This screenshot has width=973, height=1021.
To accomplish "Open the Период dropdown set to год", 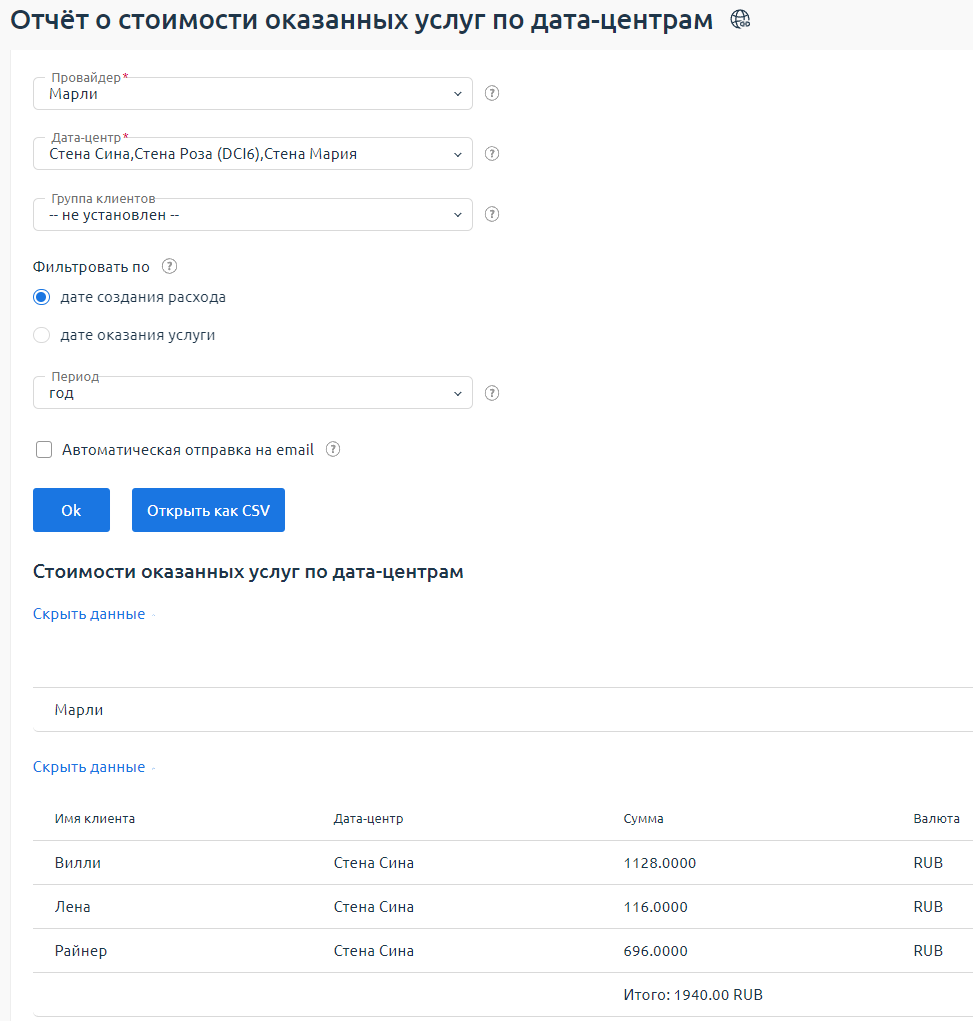I will tap(252, 393).
